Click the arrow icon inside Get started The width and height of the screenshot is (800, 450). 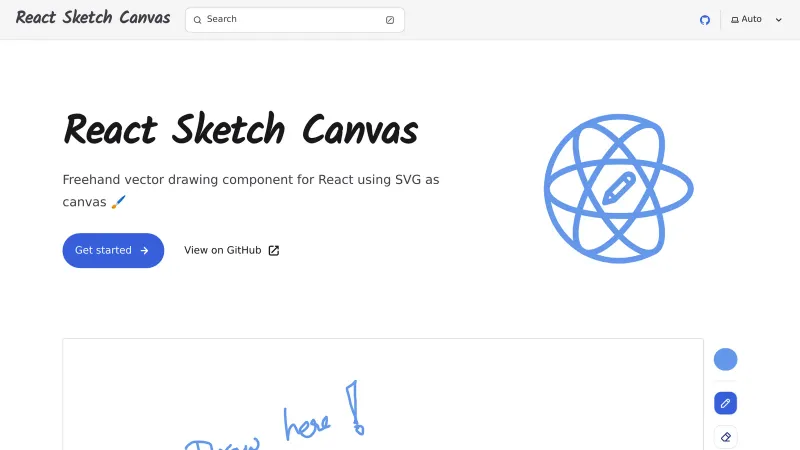(145, 250)
